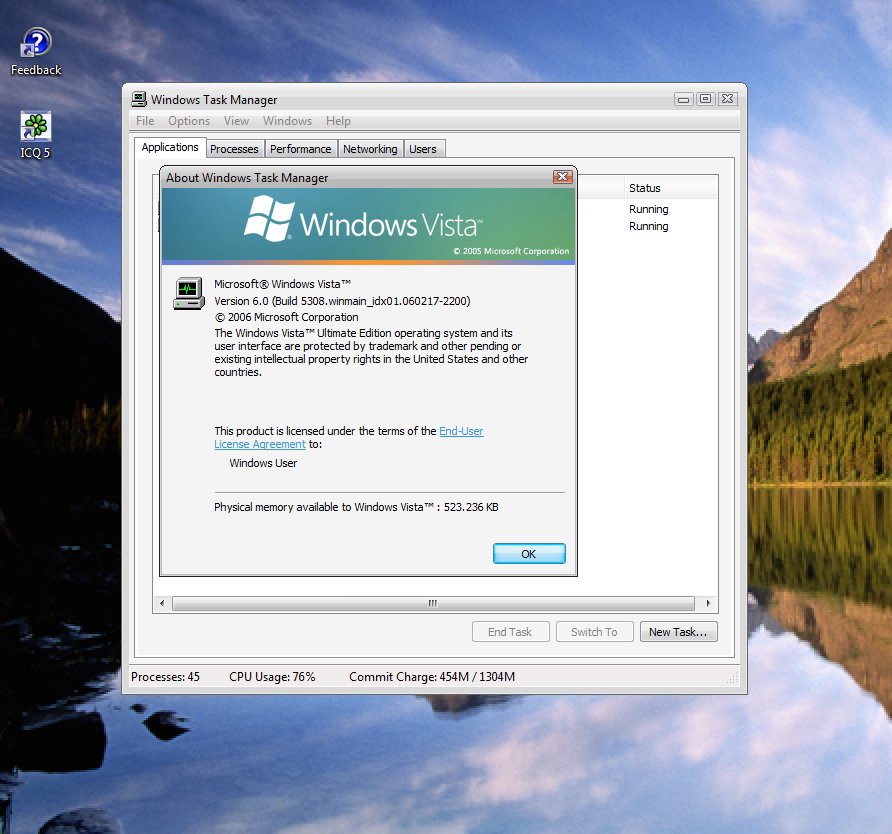The height and width of the screenshot is (834, 892).
Task: Click the horizontal scrollbar below the task list
Action: pos(432,603)
